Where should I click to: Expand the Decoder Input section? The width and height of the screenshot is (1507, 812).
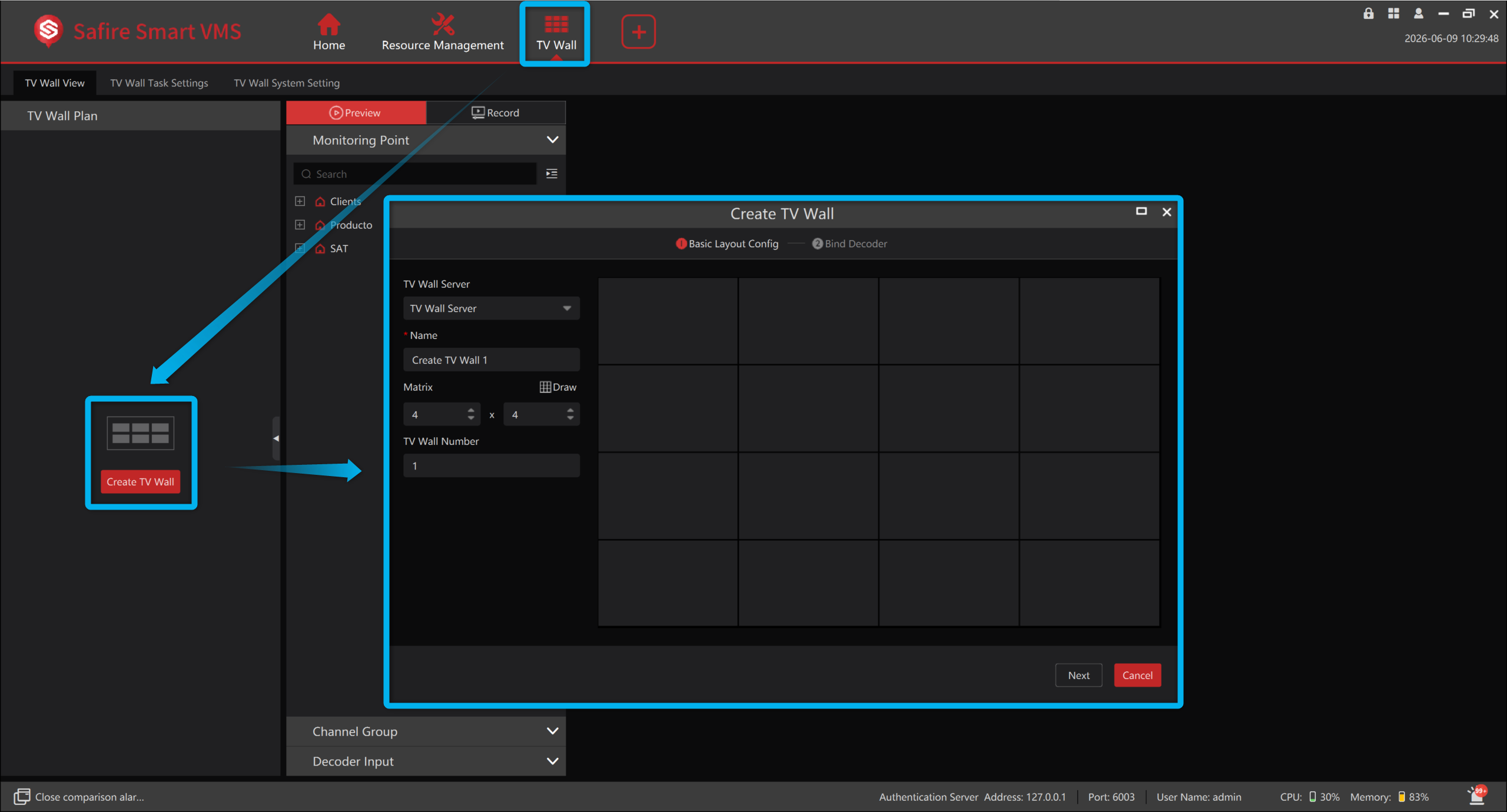coord(552,761)
